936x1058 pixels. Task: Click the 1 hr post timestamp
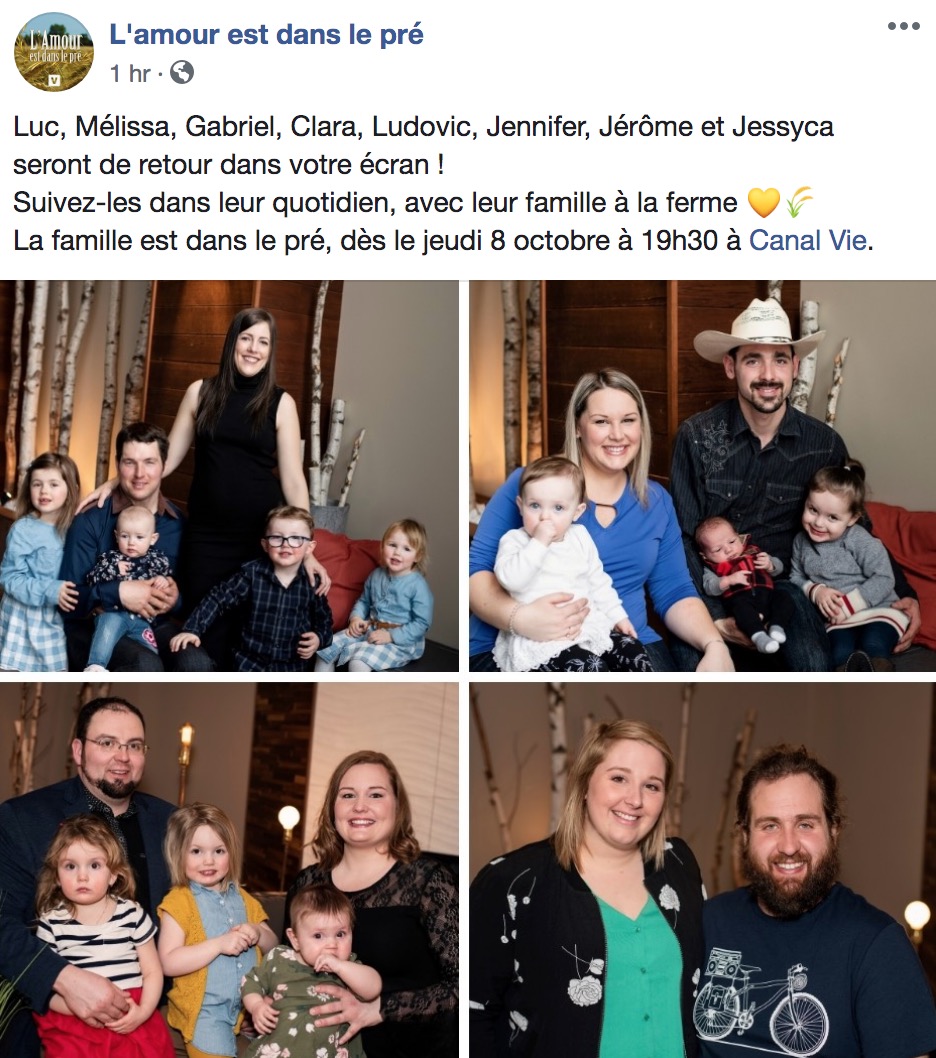click(x=130, y=73)
